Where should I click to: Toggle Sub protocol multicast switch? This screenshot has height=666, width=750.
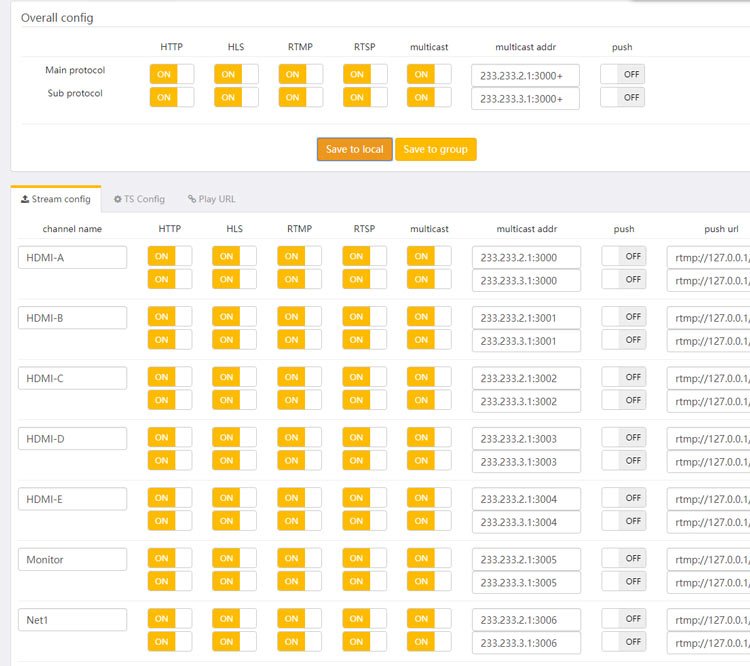pos(429,97)
